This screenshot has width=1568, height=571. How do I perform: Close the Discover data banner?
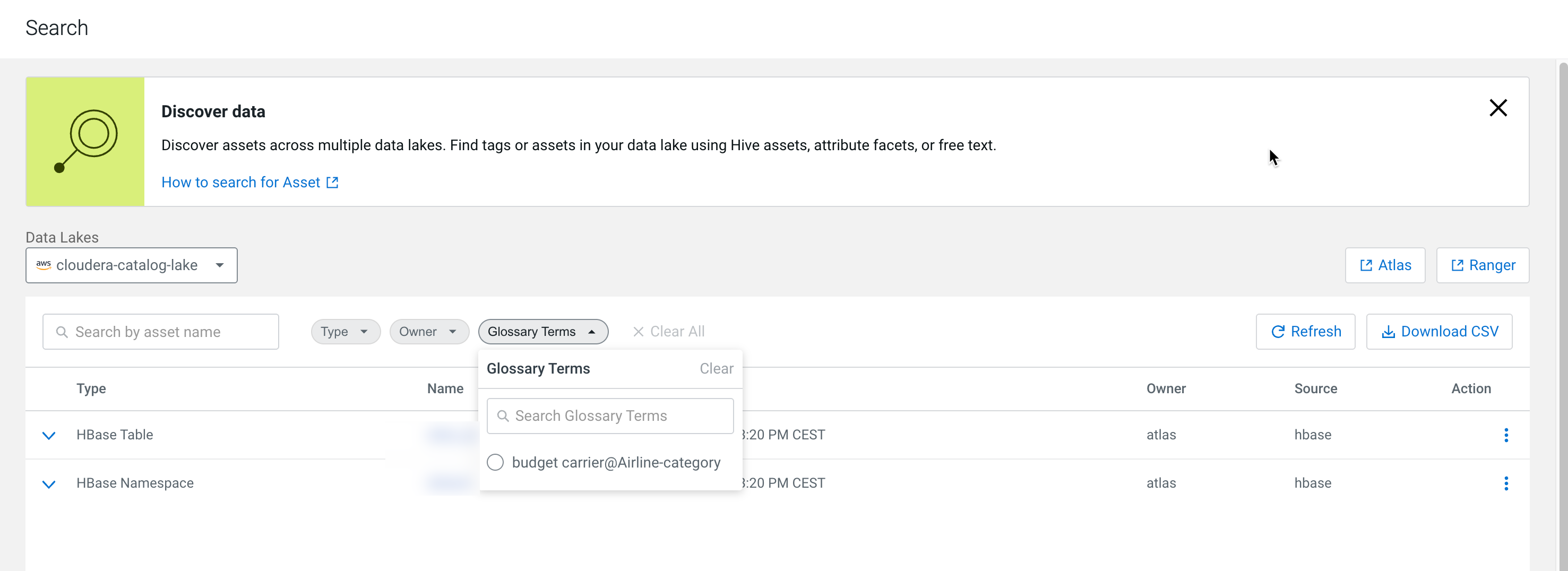coord(1497,108)
